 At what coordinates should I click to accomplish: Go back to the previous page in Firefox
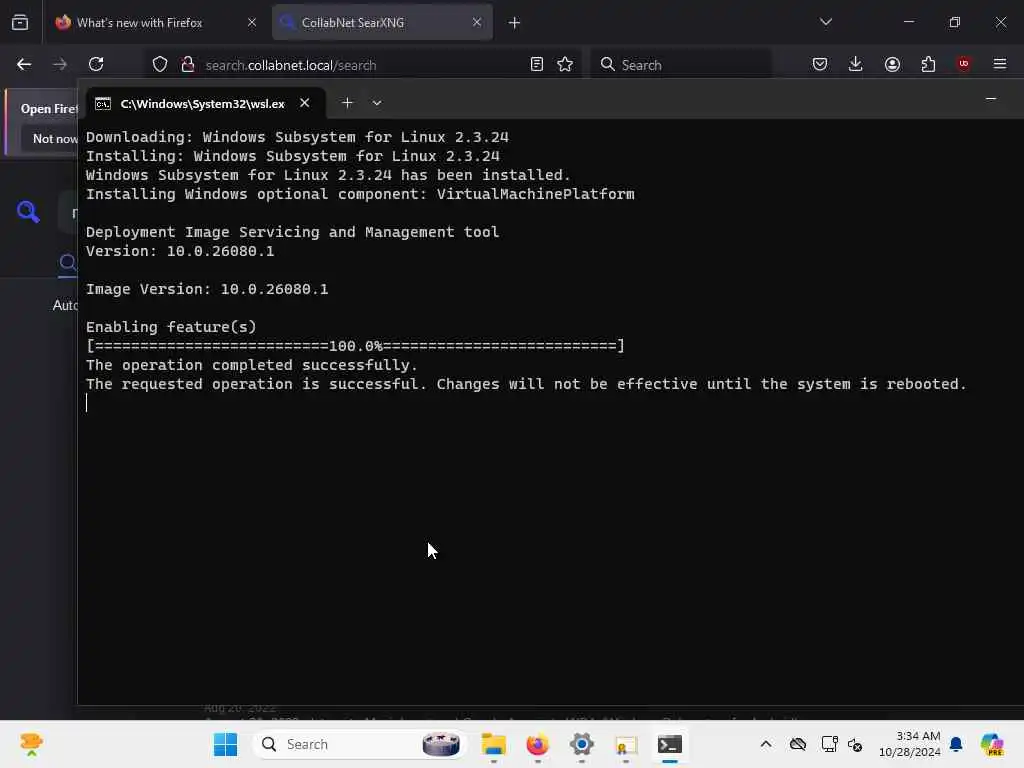click(24, 64)
